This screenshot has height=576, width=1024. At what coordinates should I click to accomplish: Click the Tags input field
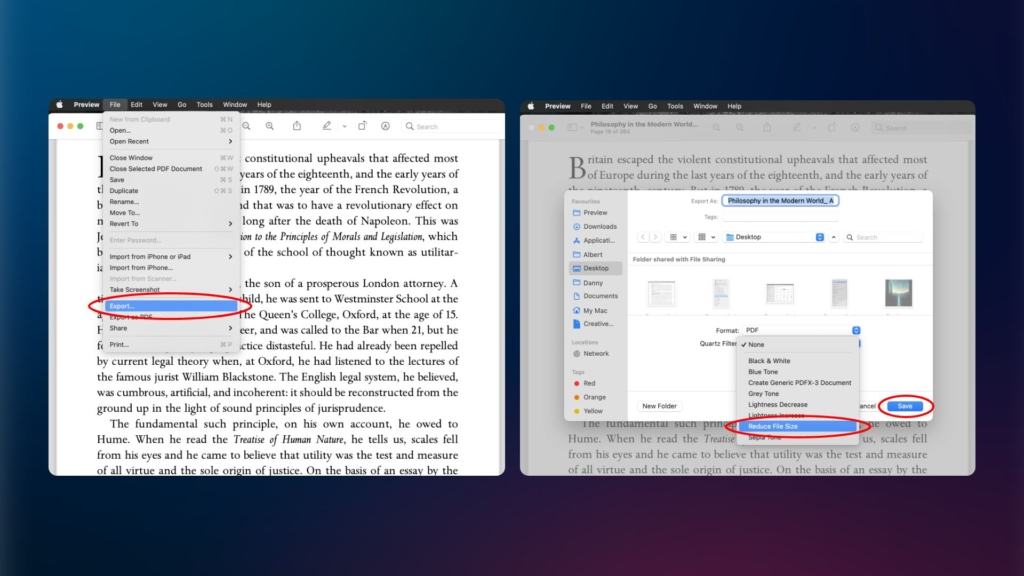pos(780,217)
